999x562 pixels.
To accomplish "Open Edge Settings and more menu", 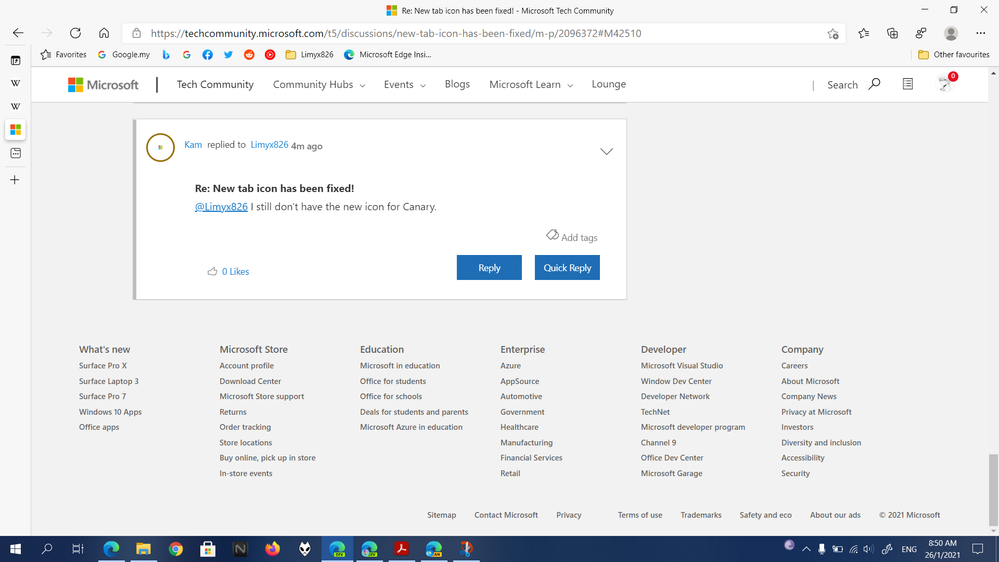I will (981, 33).
